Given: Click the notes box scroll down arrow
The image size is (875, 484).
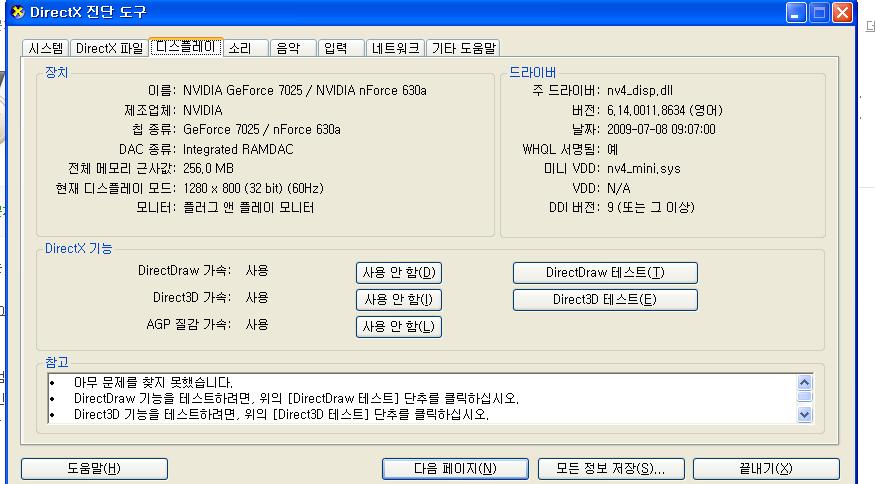Looking at the screenshot, I should (x=804, y=414).
